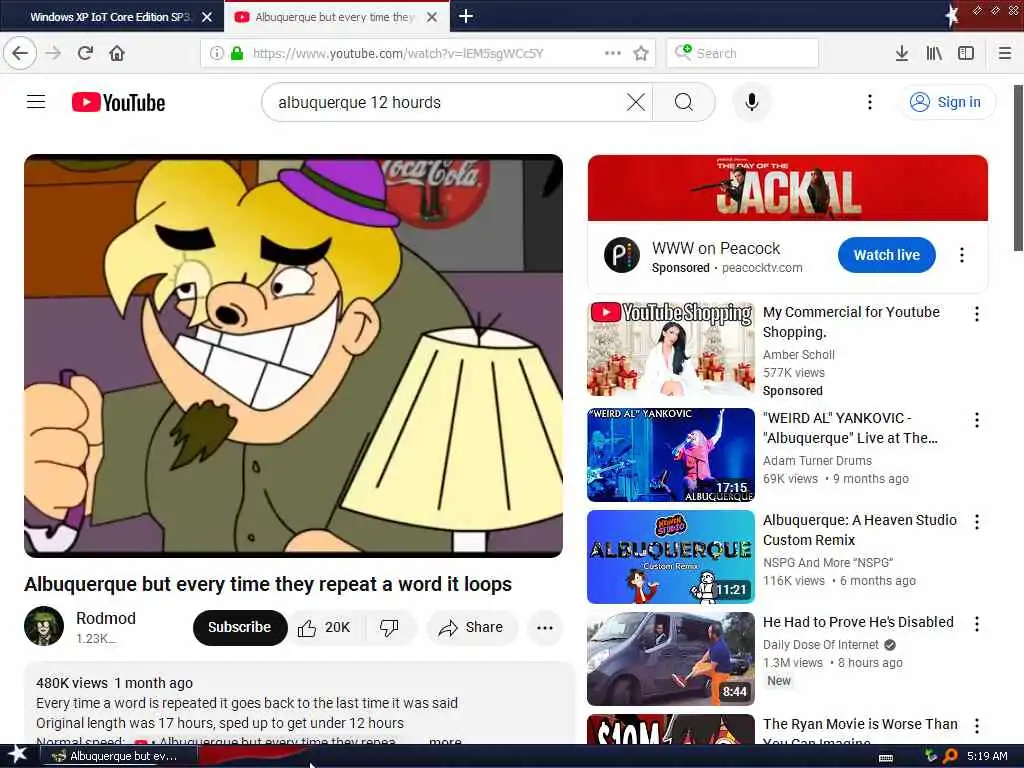Open more actions menu beside Share
This screenshot has width=1024, height=768.
tap(545, 628)
